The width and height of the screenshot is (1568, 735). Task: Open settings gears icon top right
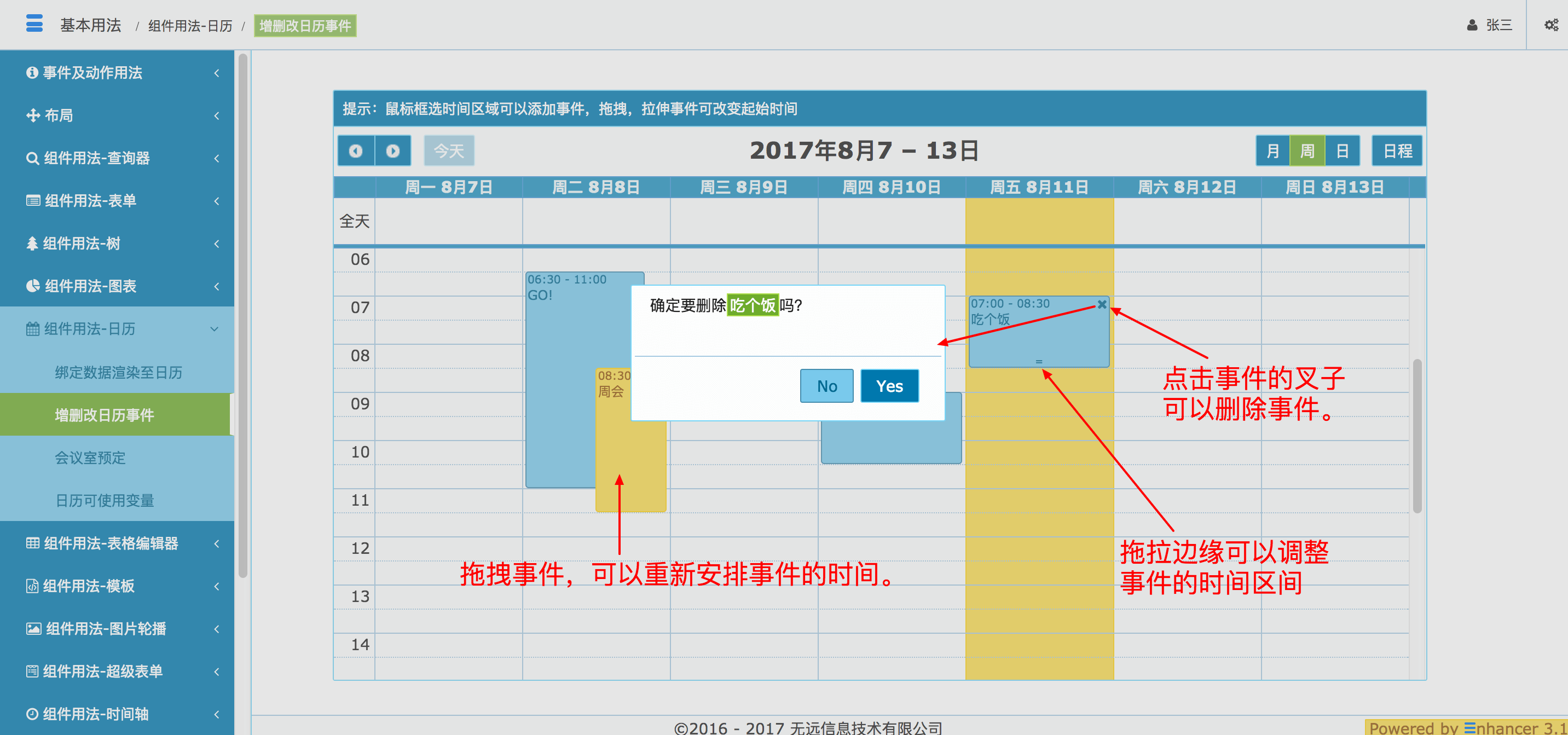point(1551,25)
